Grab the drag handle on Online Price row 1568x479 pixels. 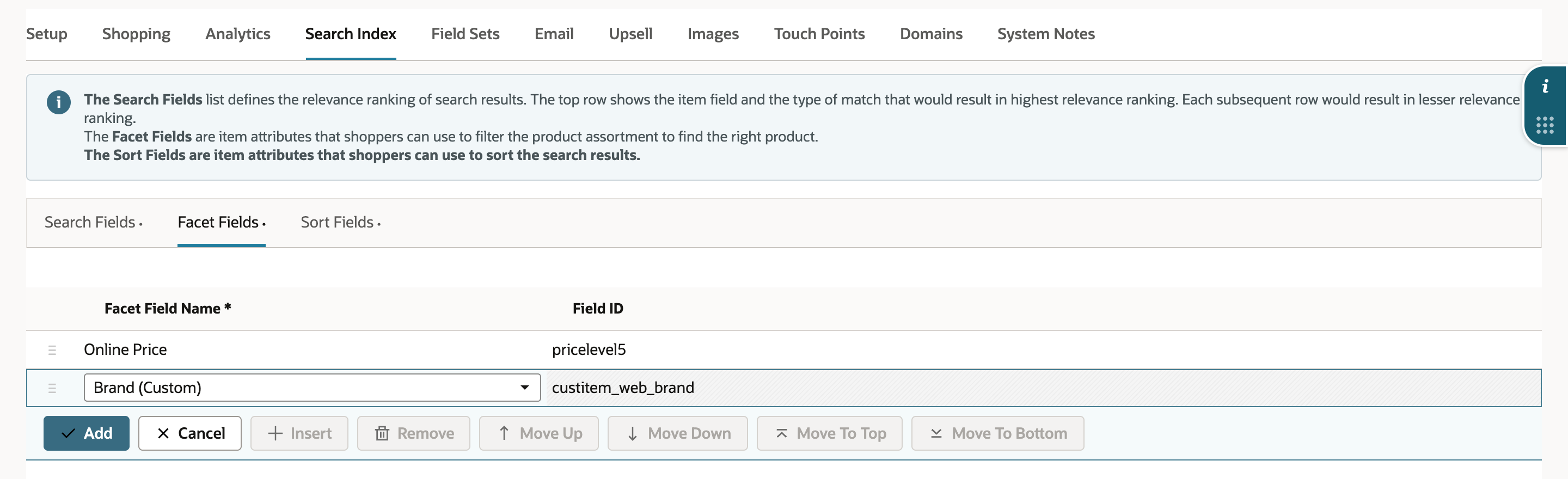point(52,350)
